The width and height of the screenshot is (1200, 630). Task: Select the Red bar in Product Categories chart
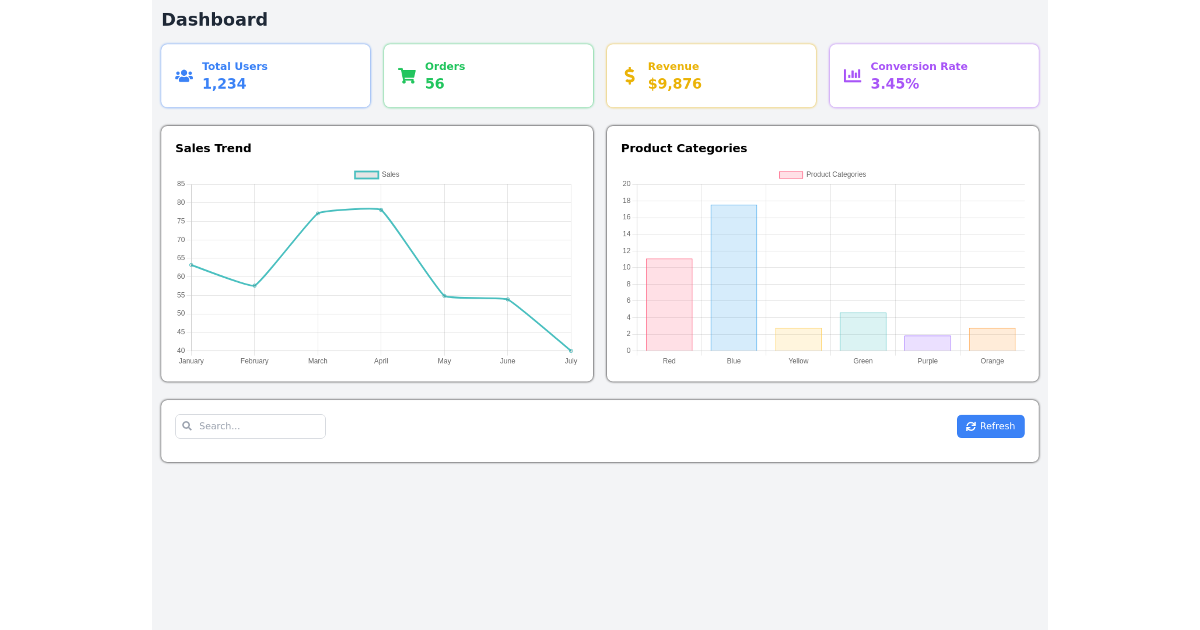pos(668,305)
